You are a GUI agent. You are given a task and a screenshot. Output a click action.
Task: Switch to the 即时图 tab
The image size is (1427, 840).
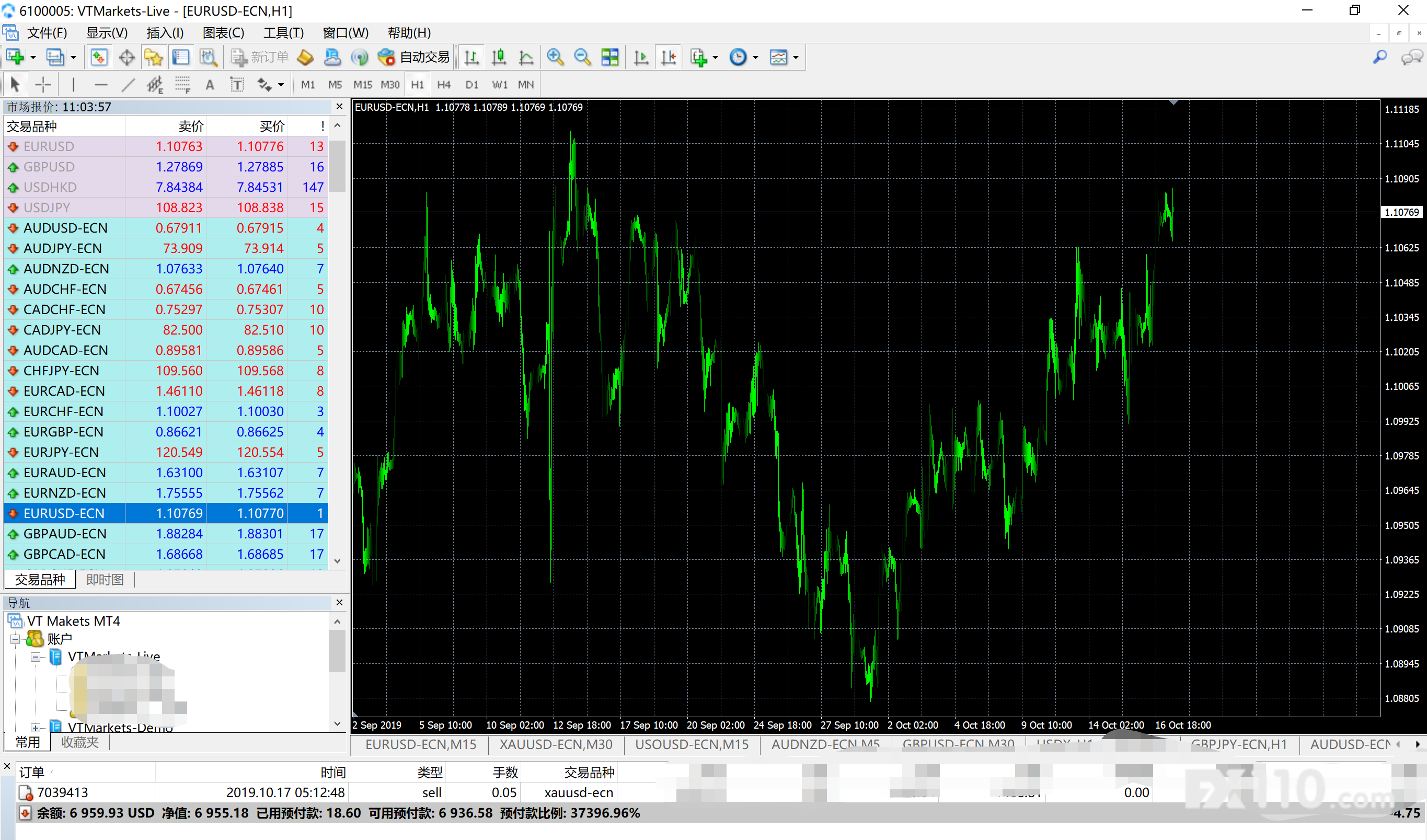(x=104, y=579)
